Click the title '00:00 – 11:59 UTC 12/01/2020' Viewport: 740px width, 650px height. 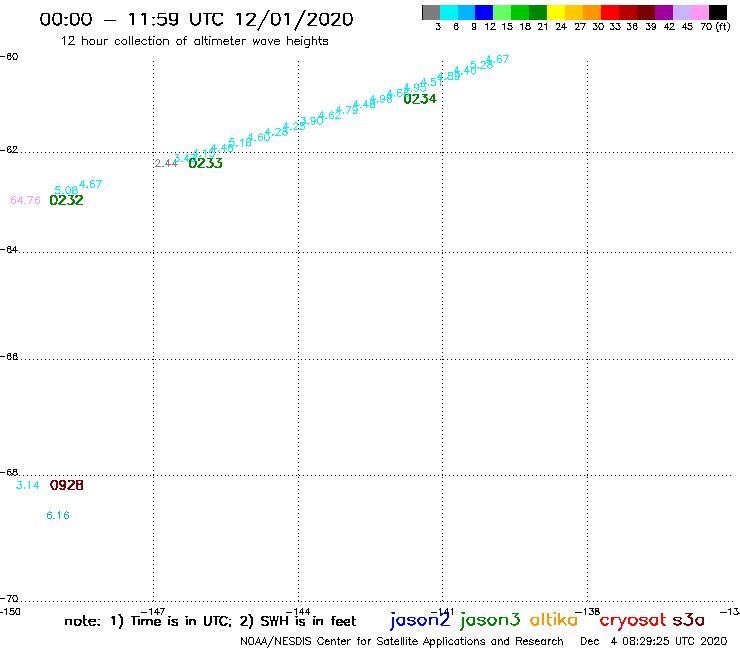point(196,19)
